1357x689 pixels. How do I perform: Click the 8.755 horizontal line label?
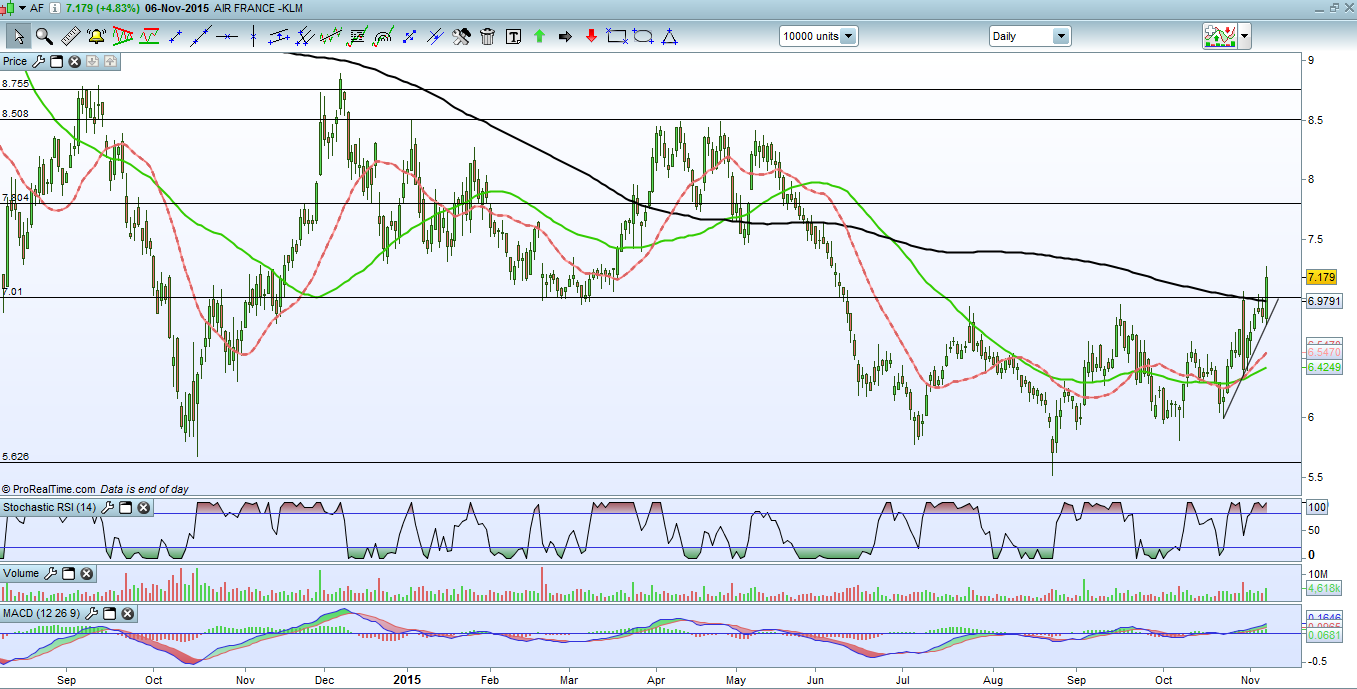[x=16, y=84]
